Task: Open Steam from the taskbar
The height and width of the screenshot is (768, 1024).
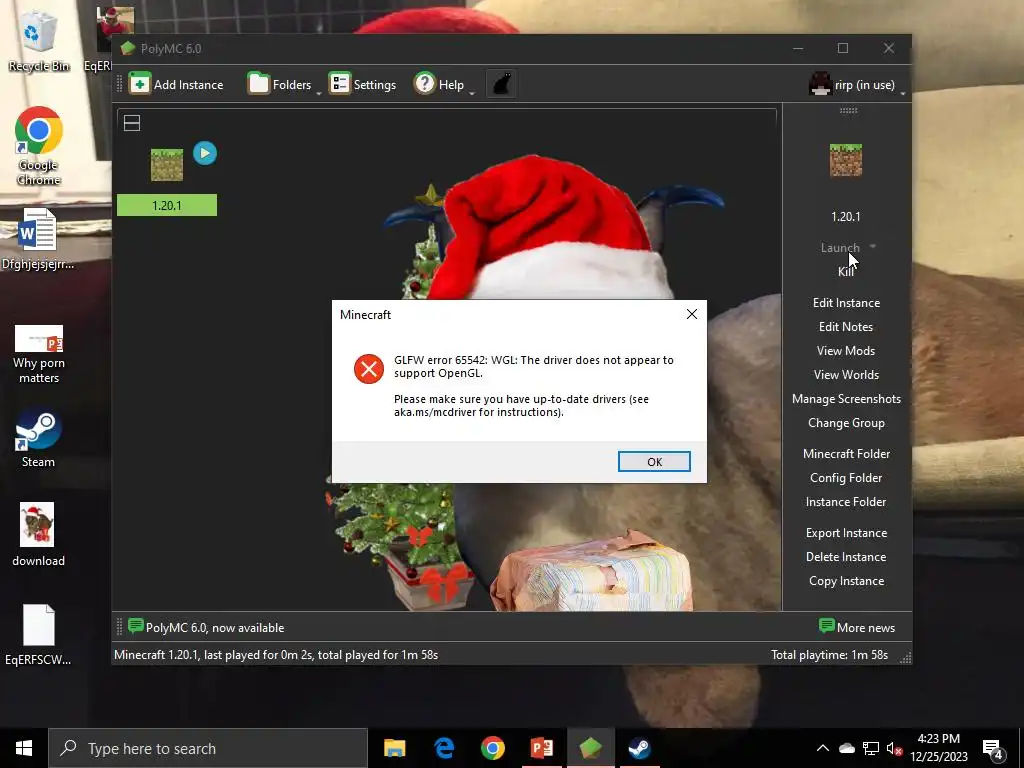Action: click(639, 748)
